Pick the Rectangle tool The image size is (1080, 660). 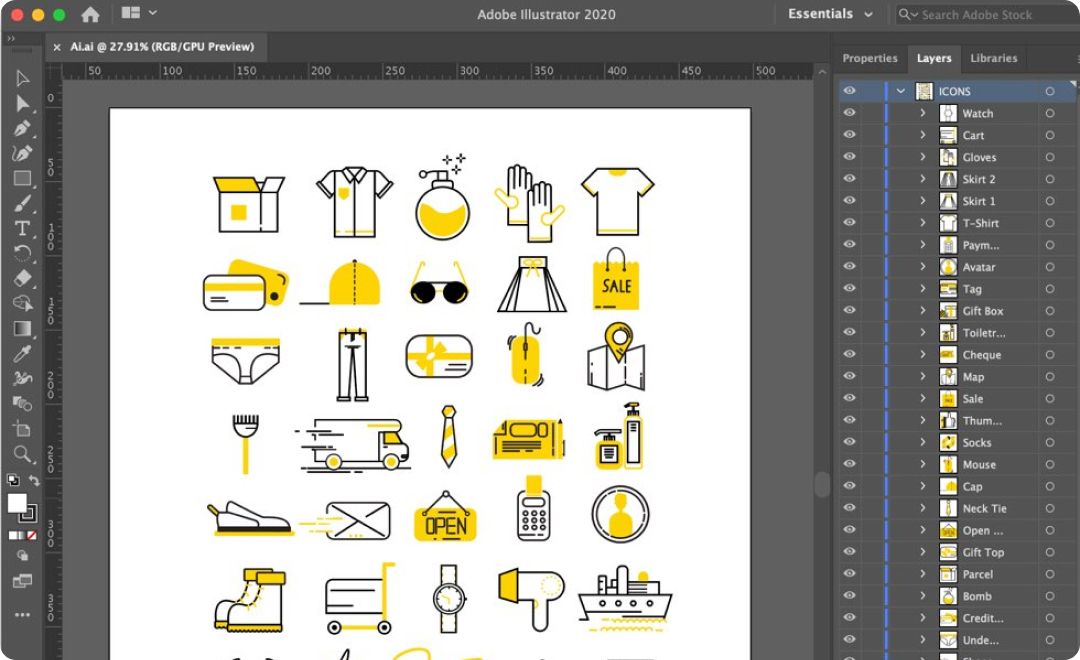[x=22, y=179]
